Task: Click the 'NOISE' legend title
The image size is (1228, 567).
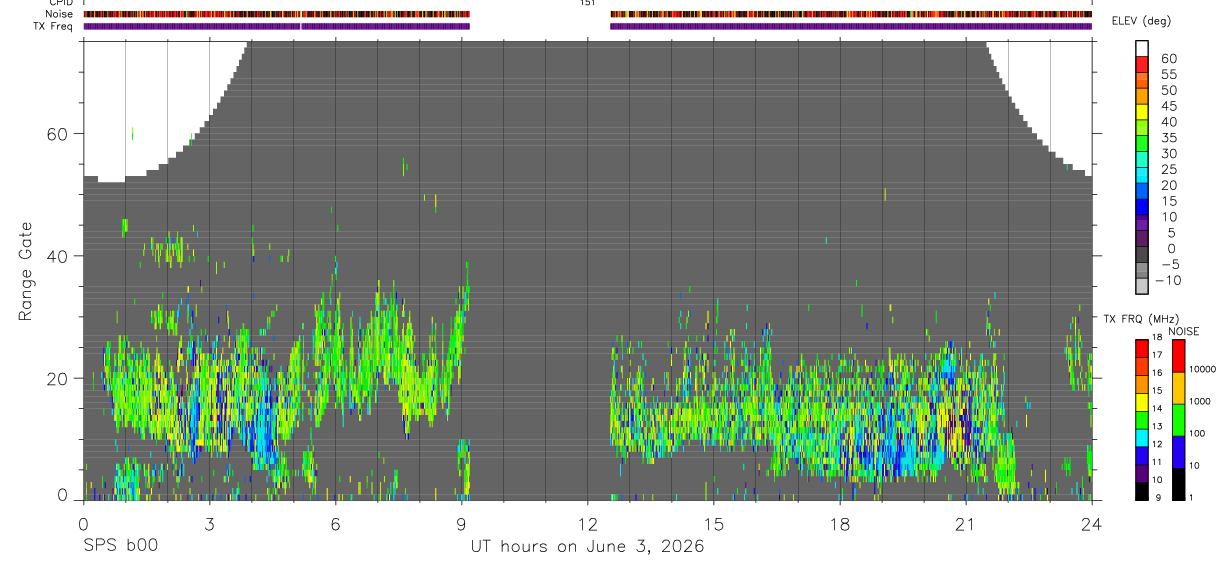Action: pos(1183,331)
